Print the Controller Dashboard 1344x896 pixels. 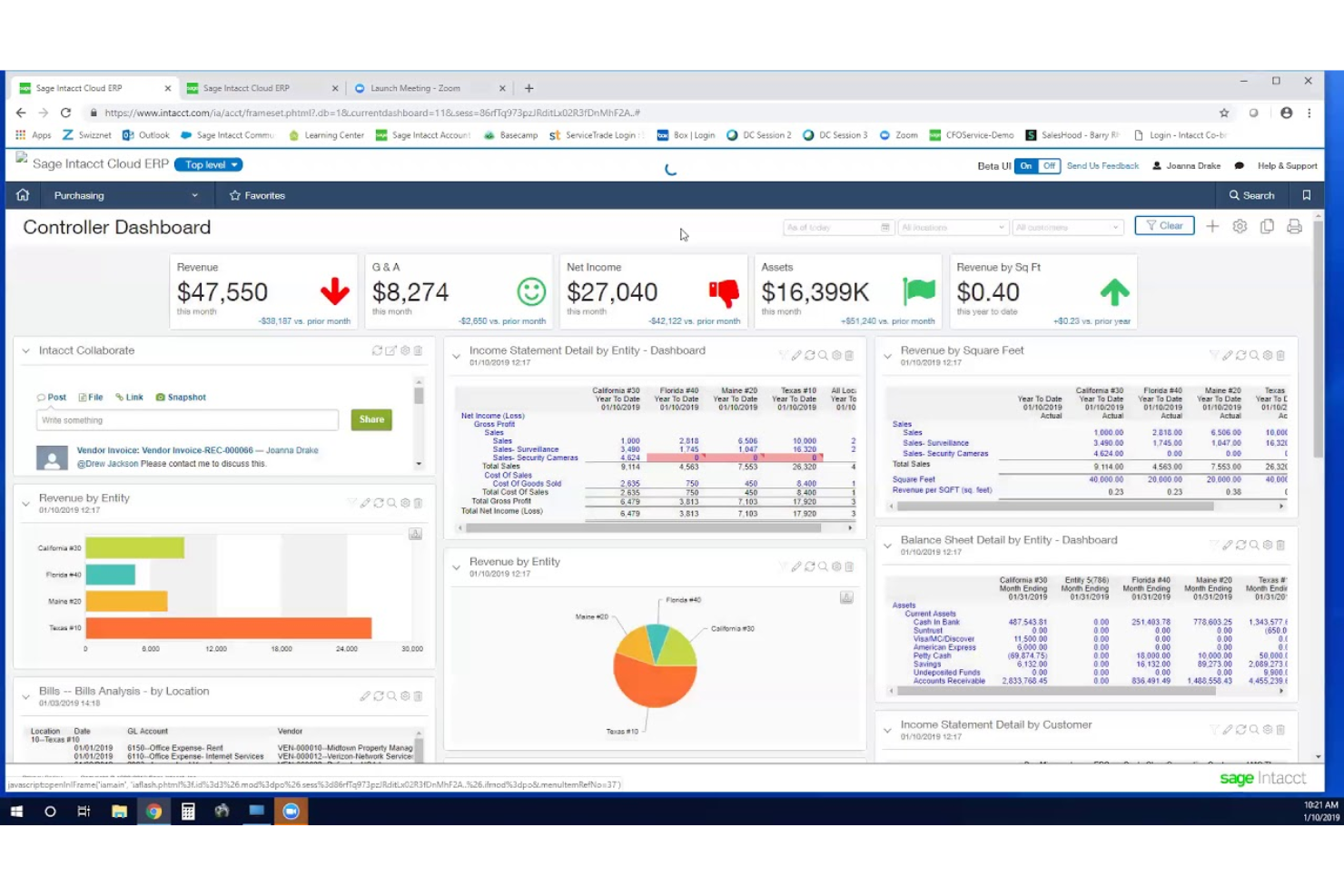[1294, 226]
